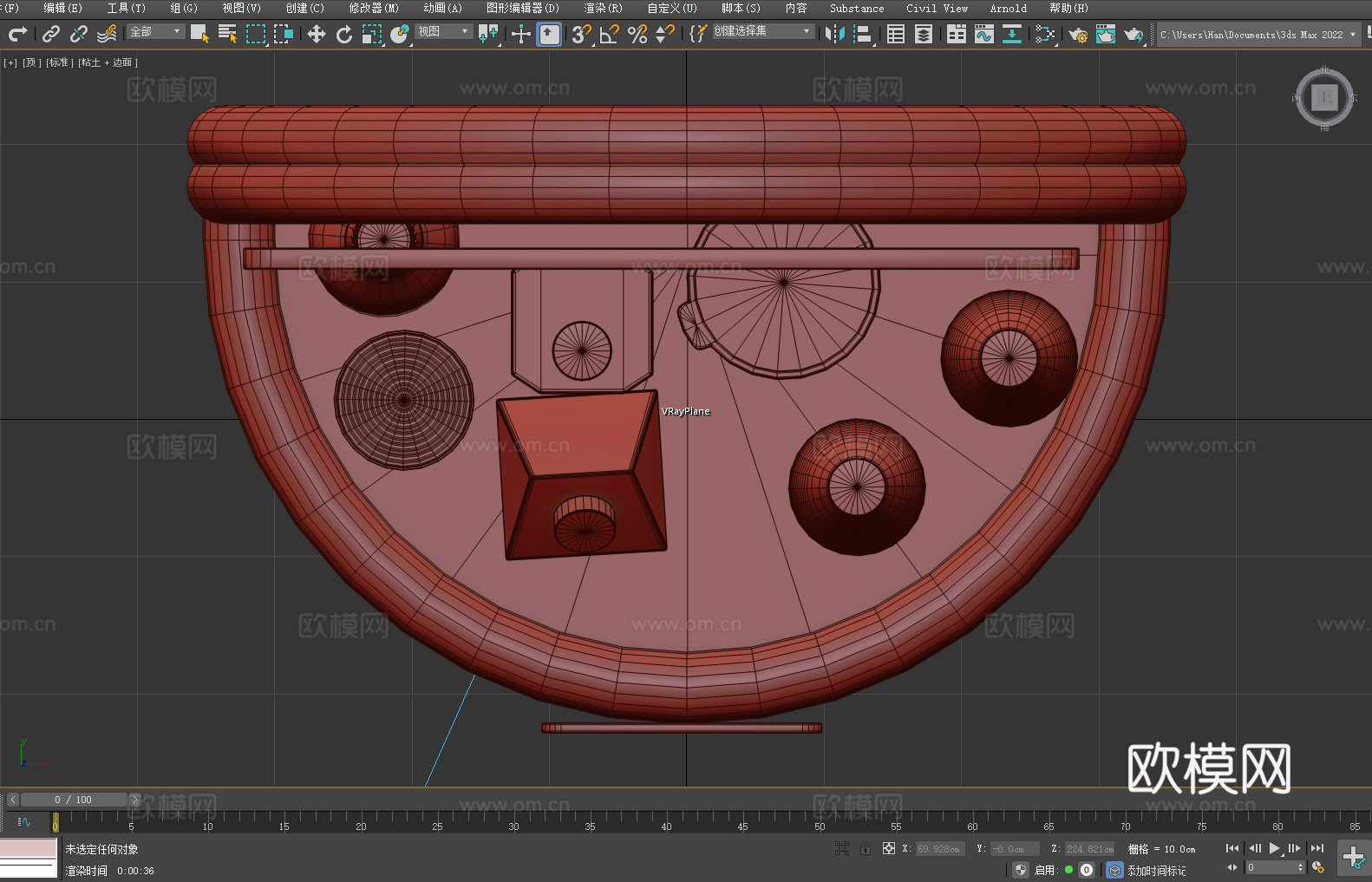Show the Ribbon toggle icon
The image size is (1372, 882).
[x=957, y=34]
